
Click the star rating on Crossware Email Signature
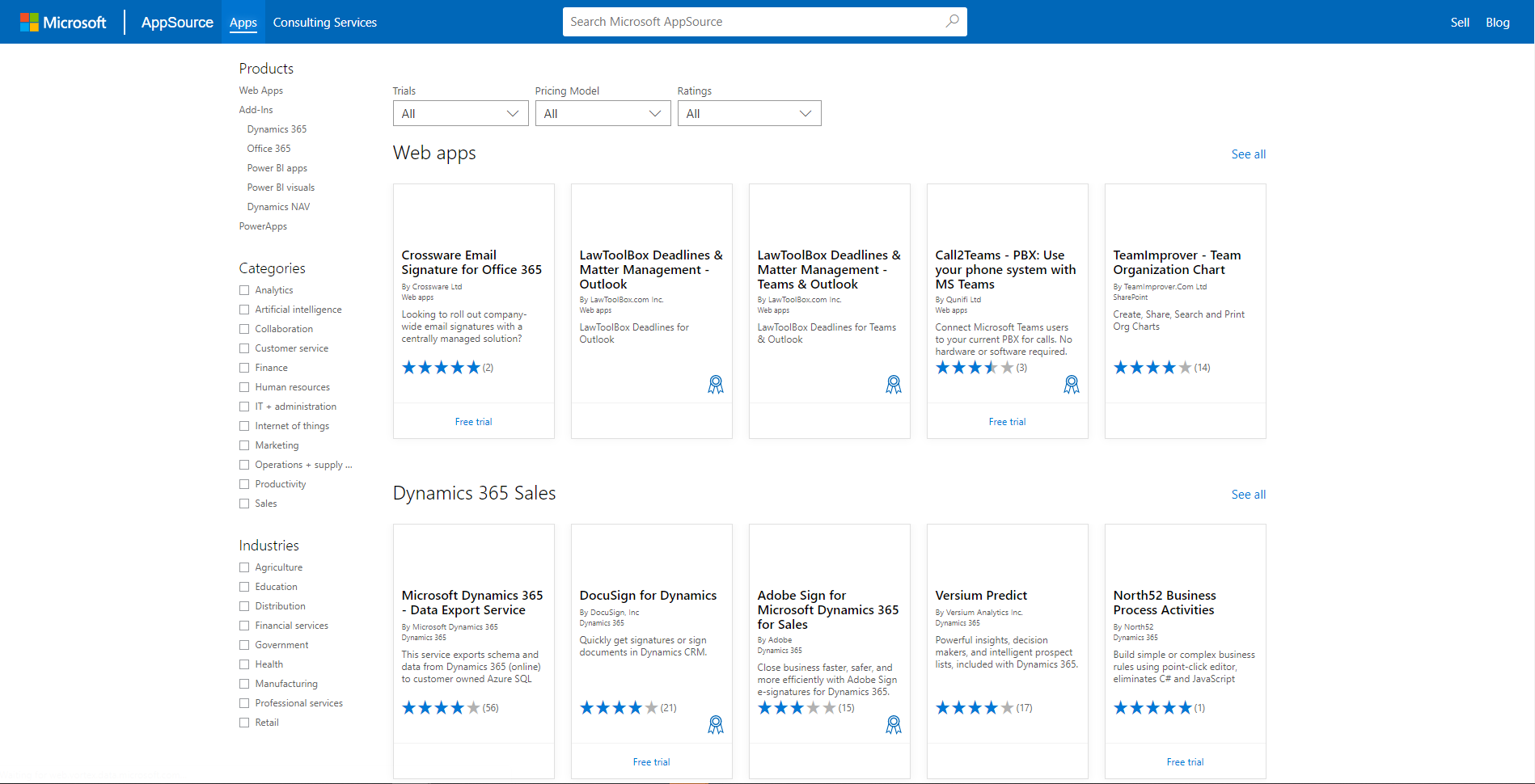tap(441, 368)
